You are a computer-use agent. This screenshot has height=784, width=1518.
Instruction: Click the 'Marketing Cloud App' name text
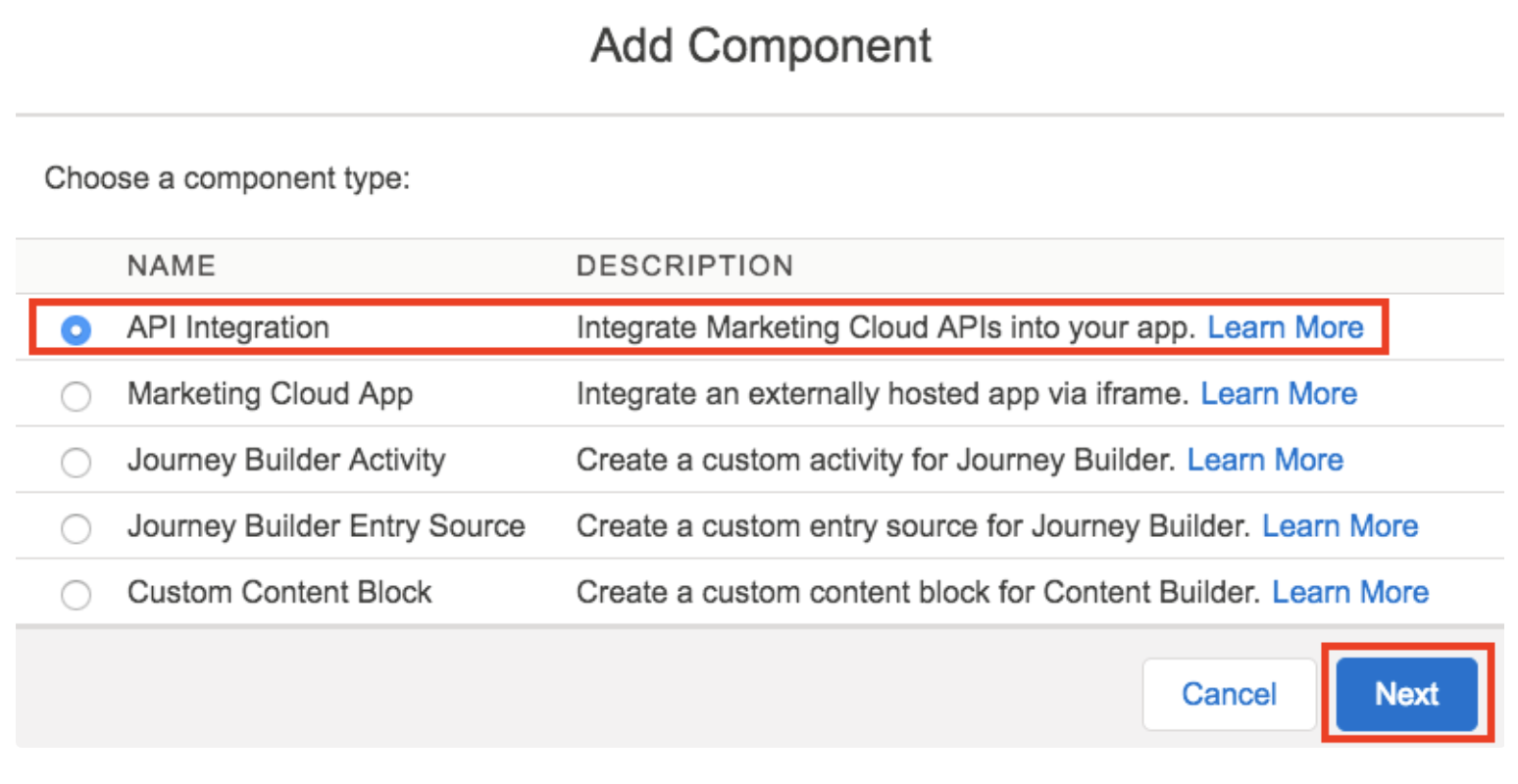270,394
